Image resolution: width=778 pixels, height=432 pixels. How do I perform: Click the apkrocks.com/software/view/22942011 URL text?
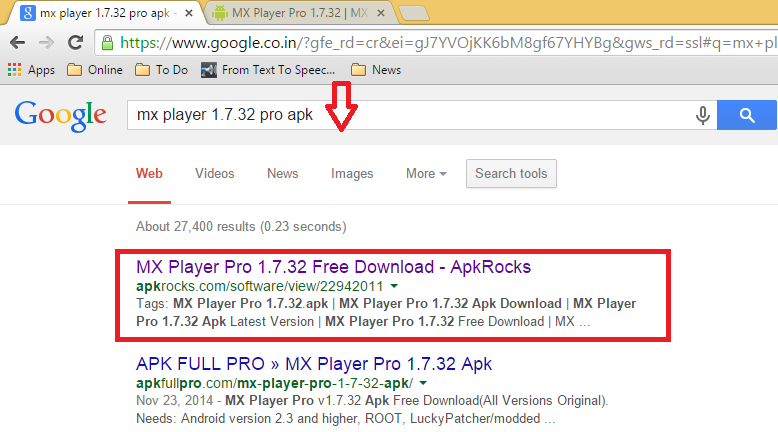coord(259,286)
